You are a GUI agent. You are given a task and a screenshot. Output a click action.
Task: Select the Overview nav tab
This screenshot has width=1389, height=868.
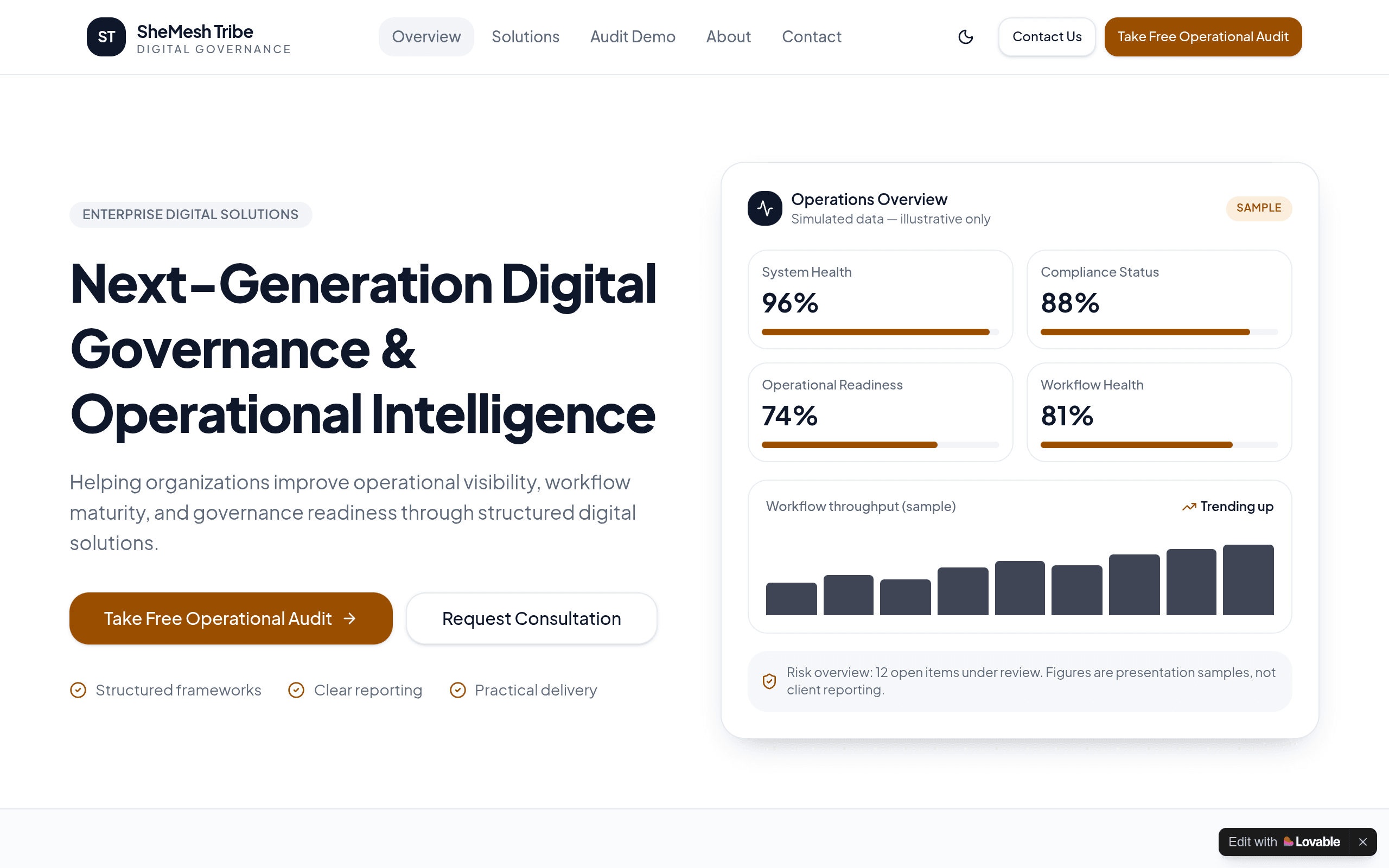(426, 37)
